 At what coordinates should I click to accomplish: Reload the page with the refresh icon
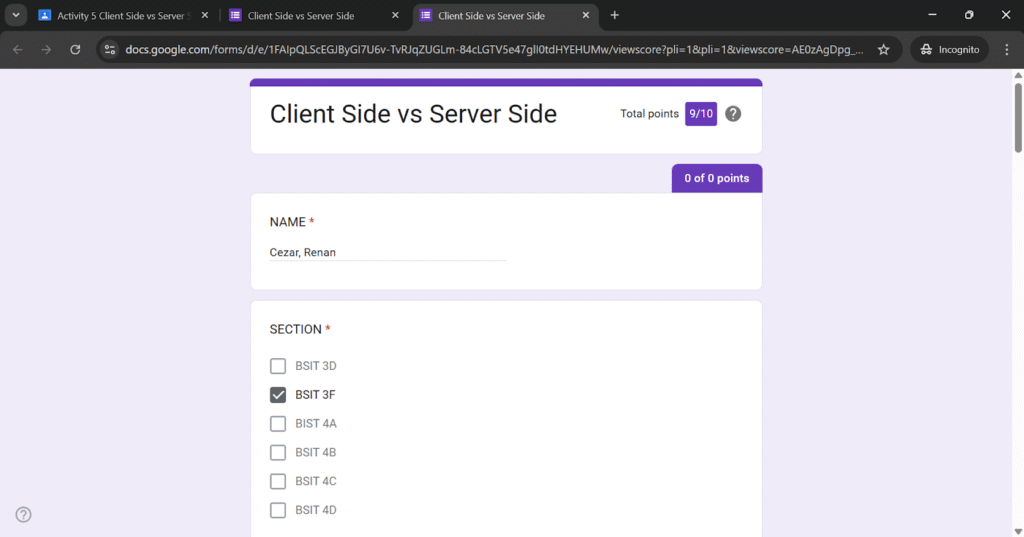point(75,49)
